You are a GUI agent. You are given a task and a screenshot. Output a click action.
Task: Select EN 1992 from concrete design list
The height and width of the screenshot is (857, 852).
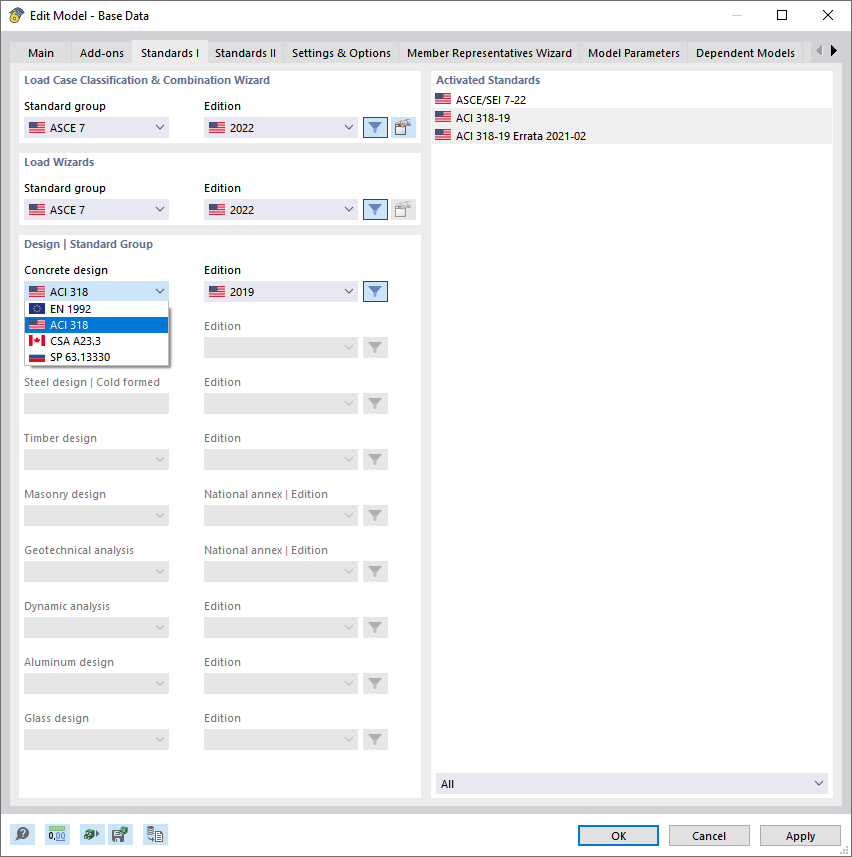click(96, 309)
